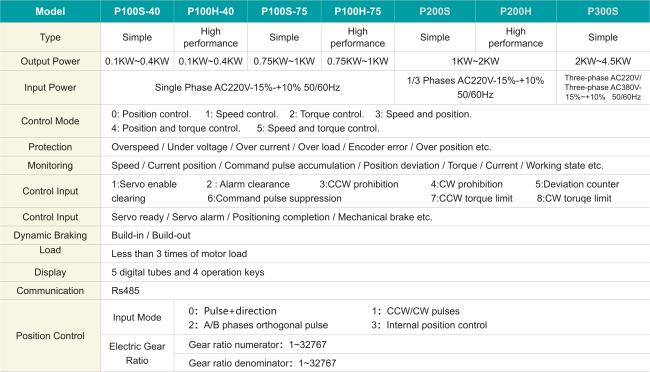
Task: Click the Input Power row label
Action: pyautogui.click(x=50, y=88)
